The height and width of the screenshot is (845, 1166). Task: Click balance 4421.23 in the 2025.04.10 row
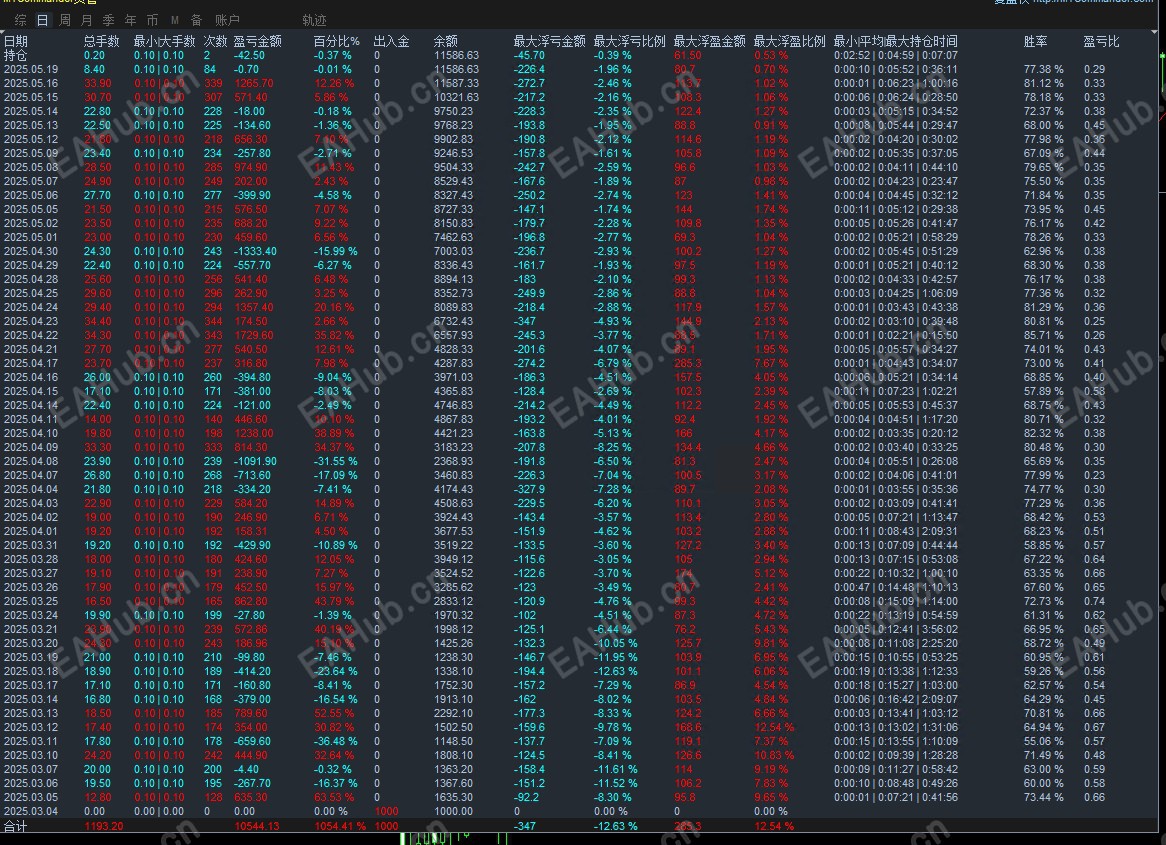(453, 433)
